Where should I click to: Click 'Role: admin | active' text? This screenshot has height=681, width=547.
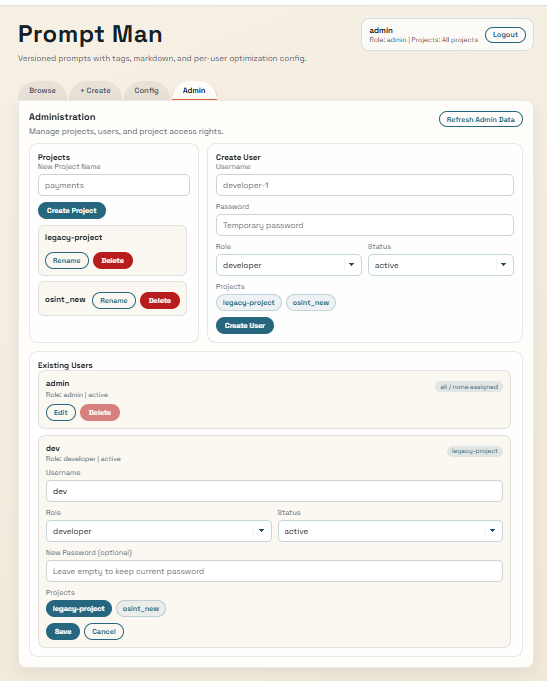click(x=77, y=395)
